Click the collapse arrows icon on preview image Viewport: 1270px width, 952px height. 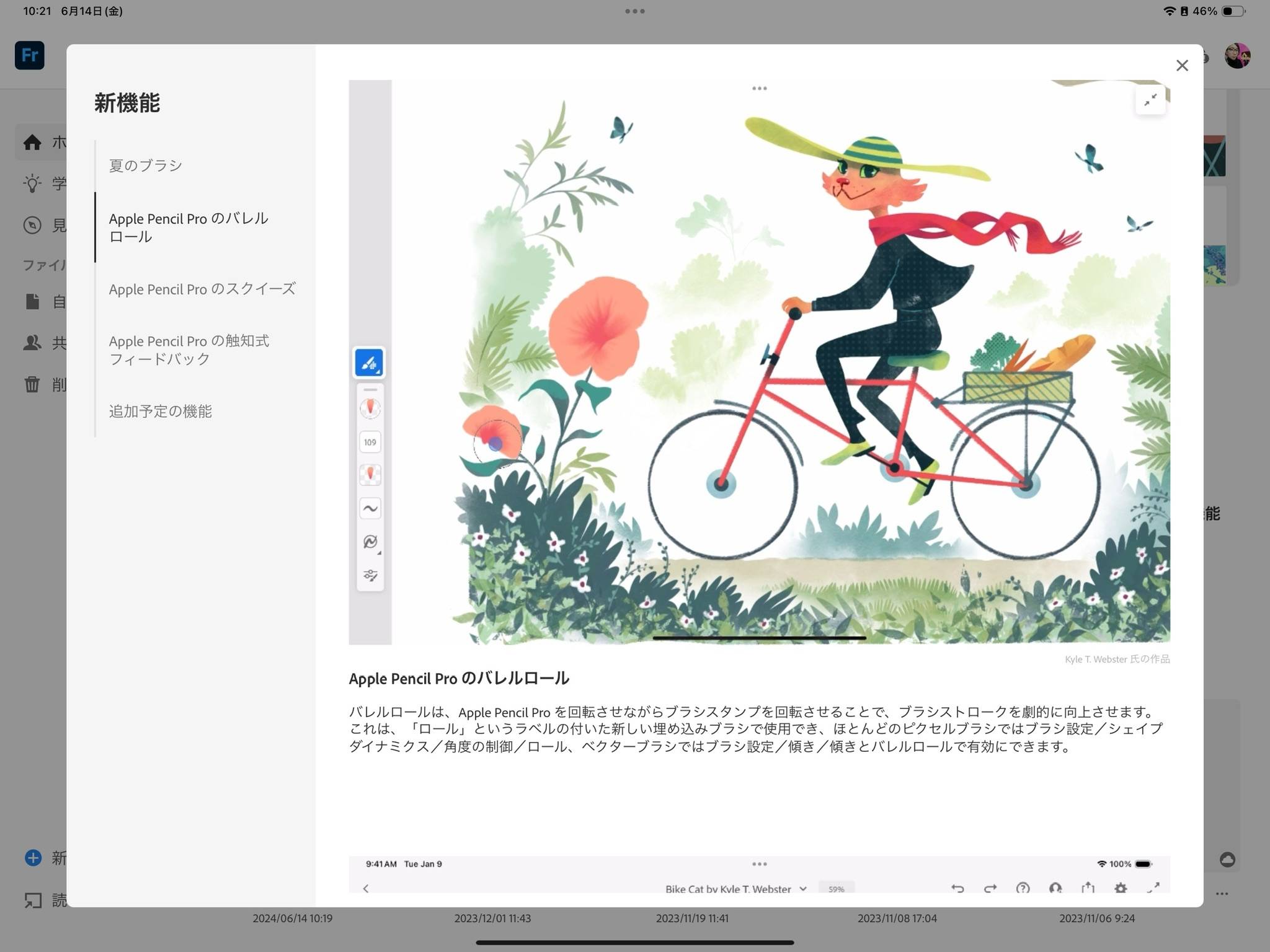[x=1150, y=100]
